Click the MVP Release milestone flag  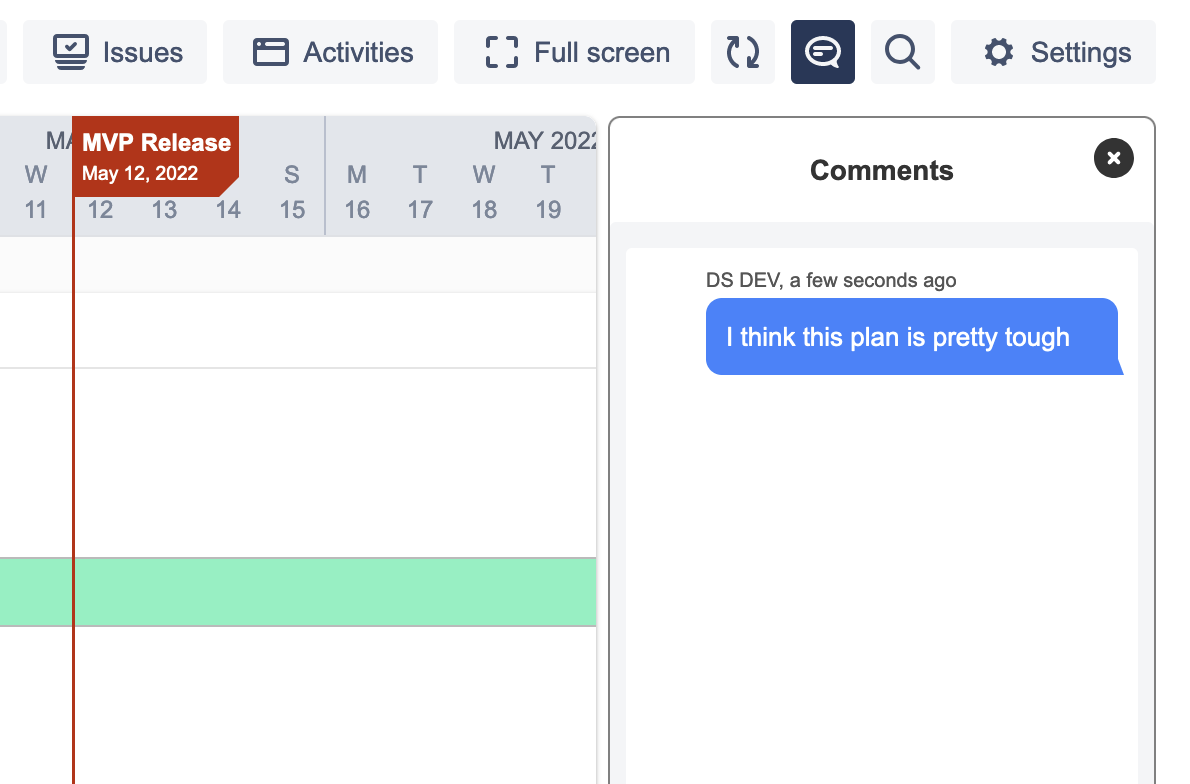coord(156,156)
